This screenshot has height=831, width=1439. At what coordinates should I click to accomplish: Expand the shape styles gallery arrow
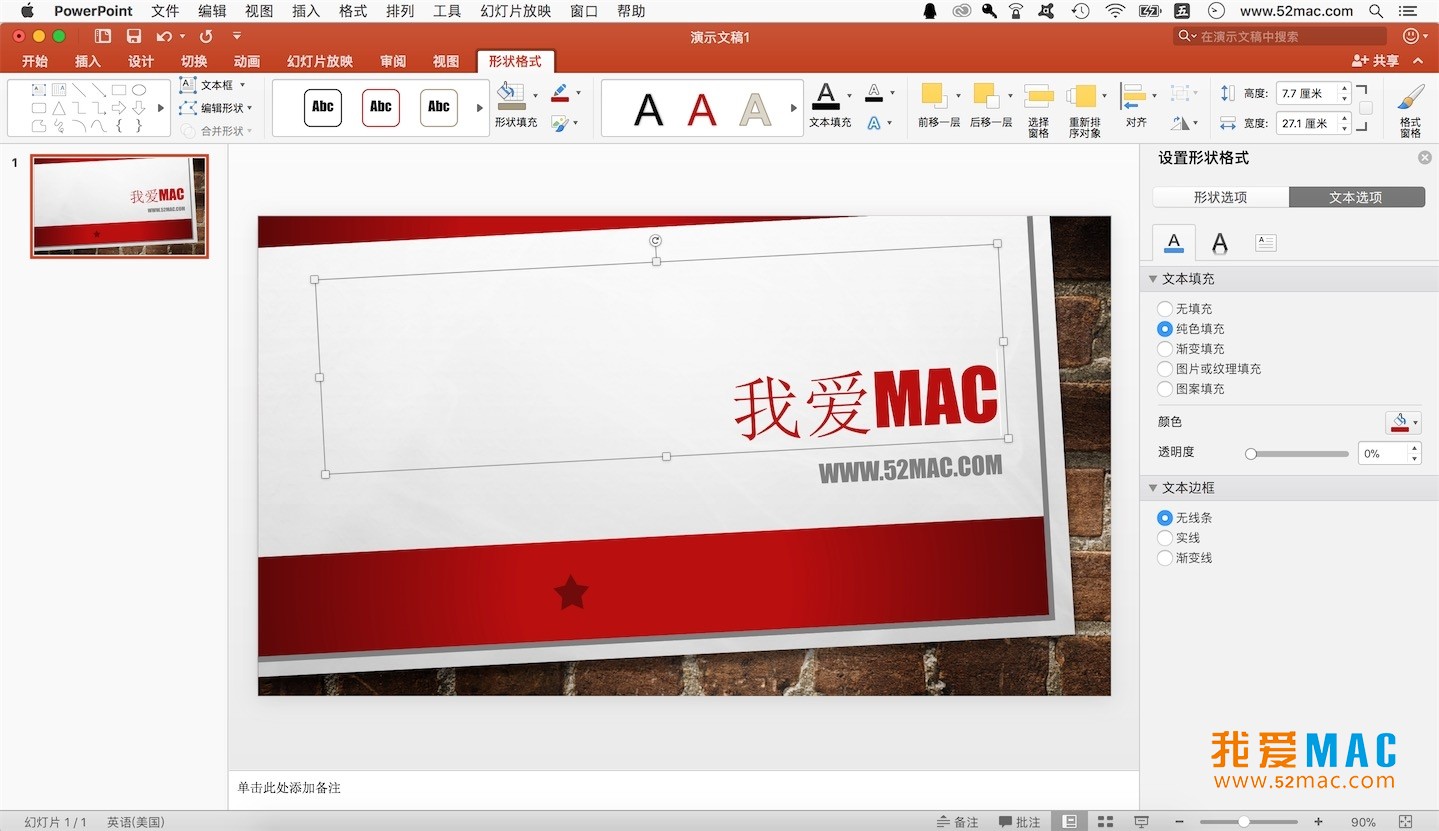tap(479, 108)
